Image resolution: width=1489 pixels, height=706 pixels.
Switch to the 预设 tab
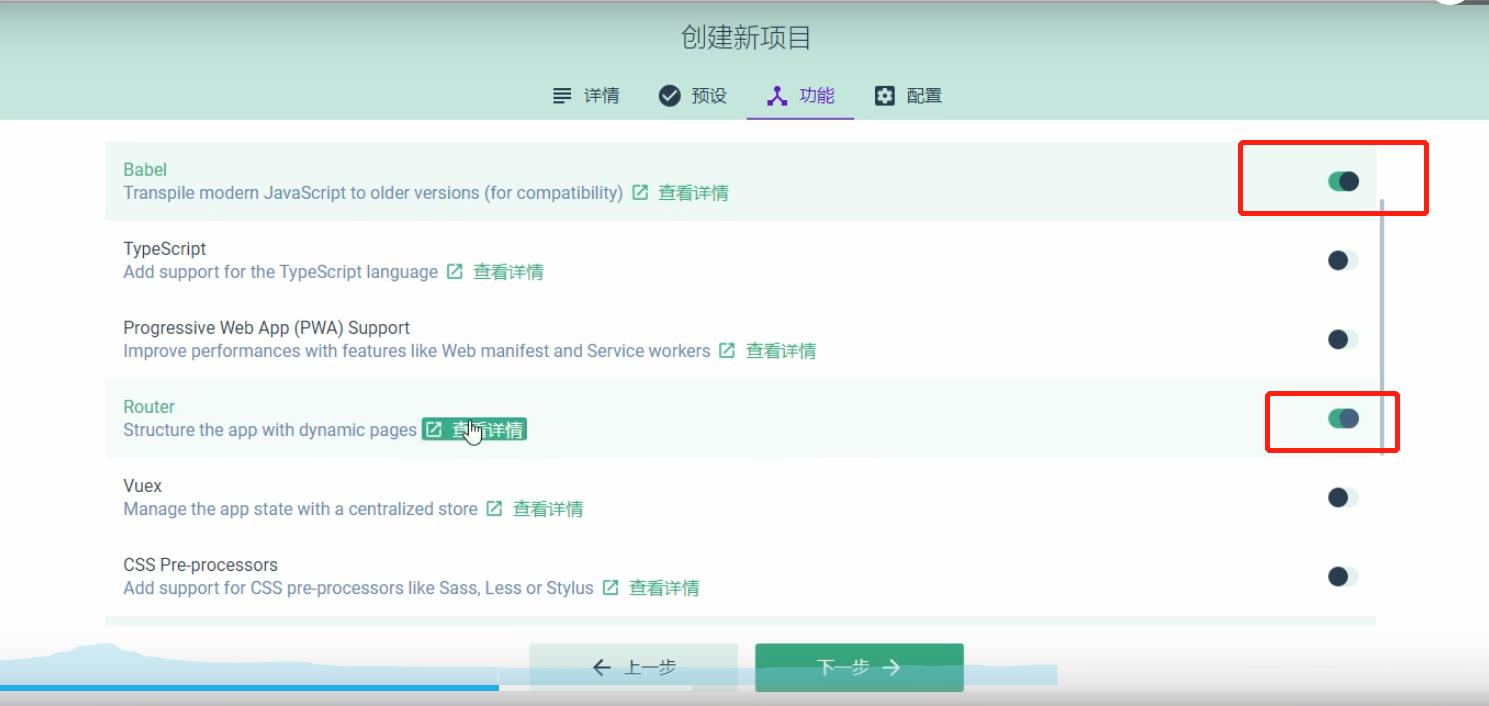(x=692, y=96)
